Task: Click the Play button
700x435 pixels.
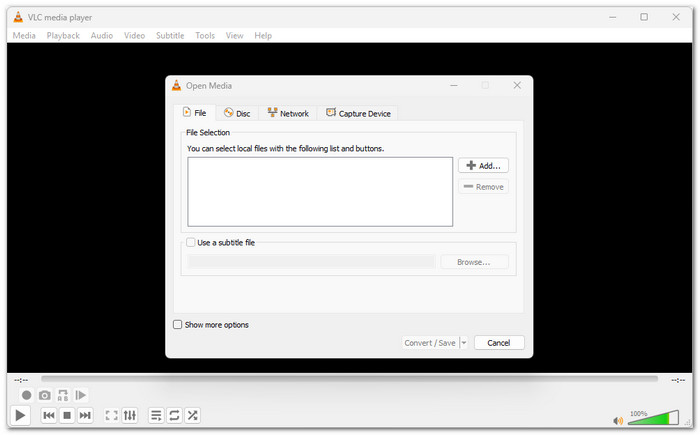Action: 20,415
